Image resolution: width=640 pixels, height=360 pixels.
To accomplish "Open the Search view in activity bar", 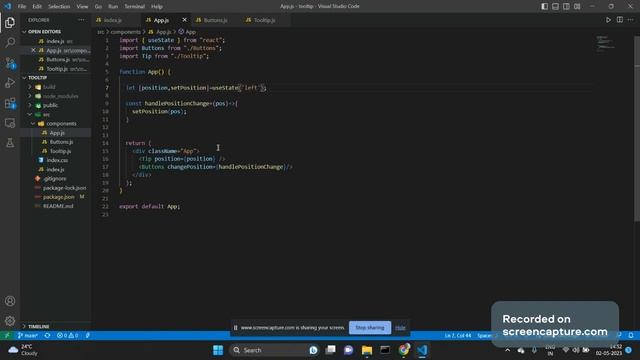I will click(x=10, y=42).
